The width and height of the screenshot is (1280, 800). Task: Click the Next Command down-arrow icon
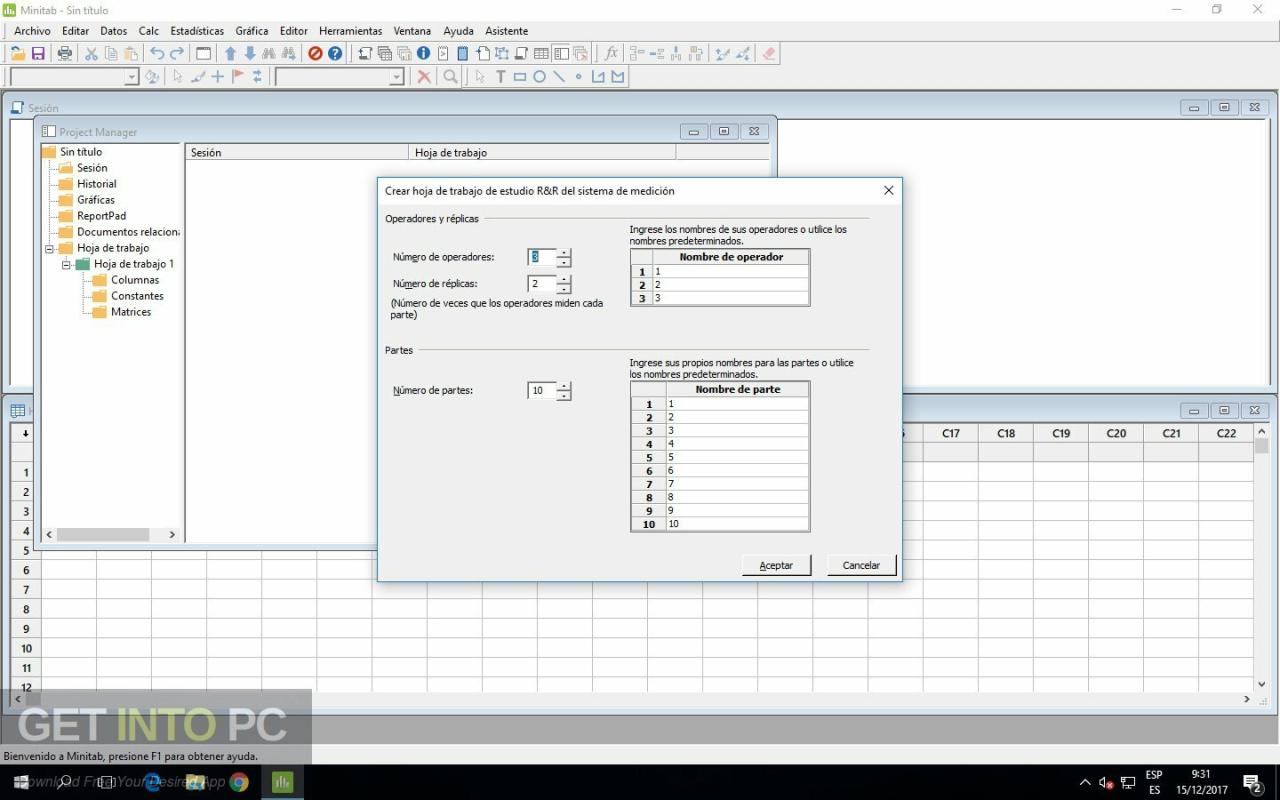point(250,54)
